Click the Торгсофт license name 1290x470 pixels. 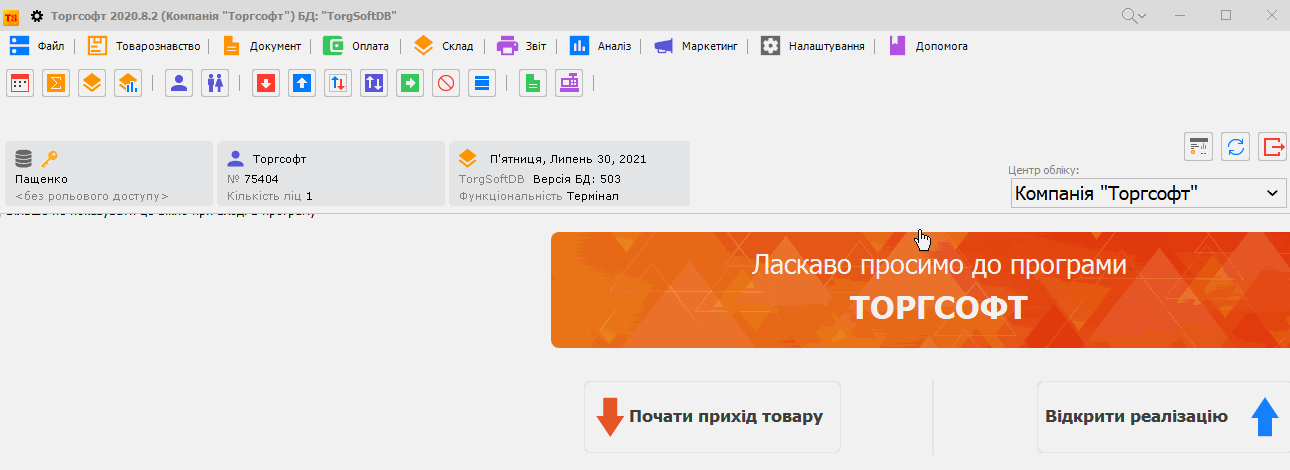(279, 159)
